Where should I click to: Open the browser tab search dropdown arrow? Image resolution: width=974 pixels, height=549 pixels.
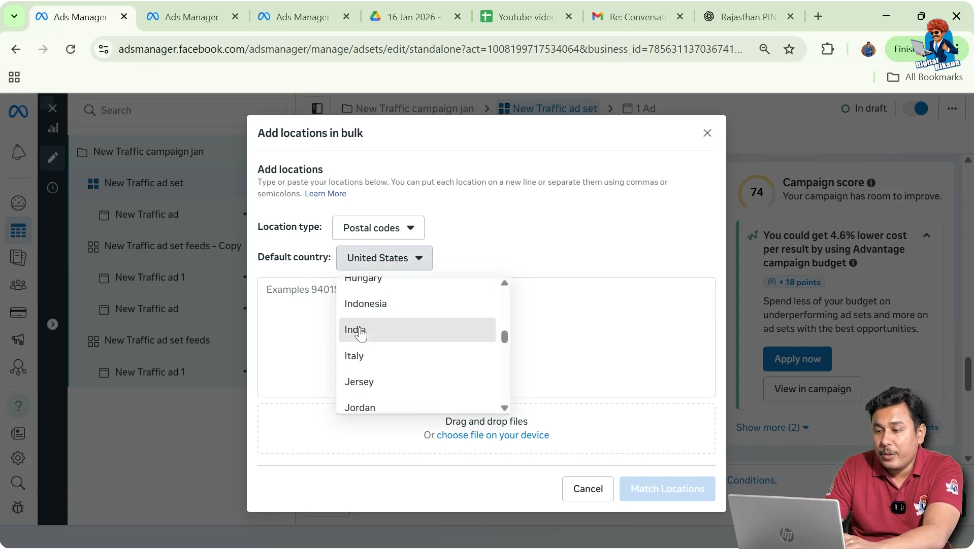click(x=14, y=17)
